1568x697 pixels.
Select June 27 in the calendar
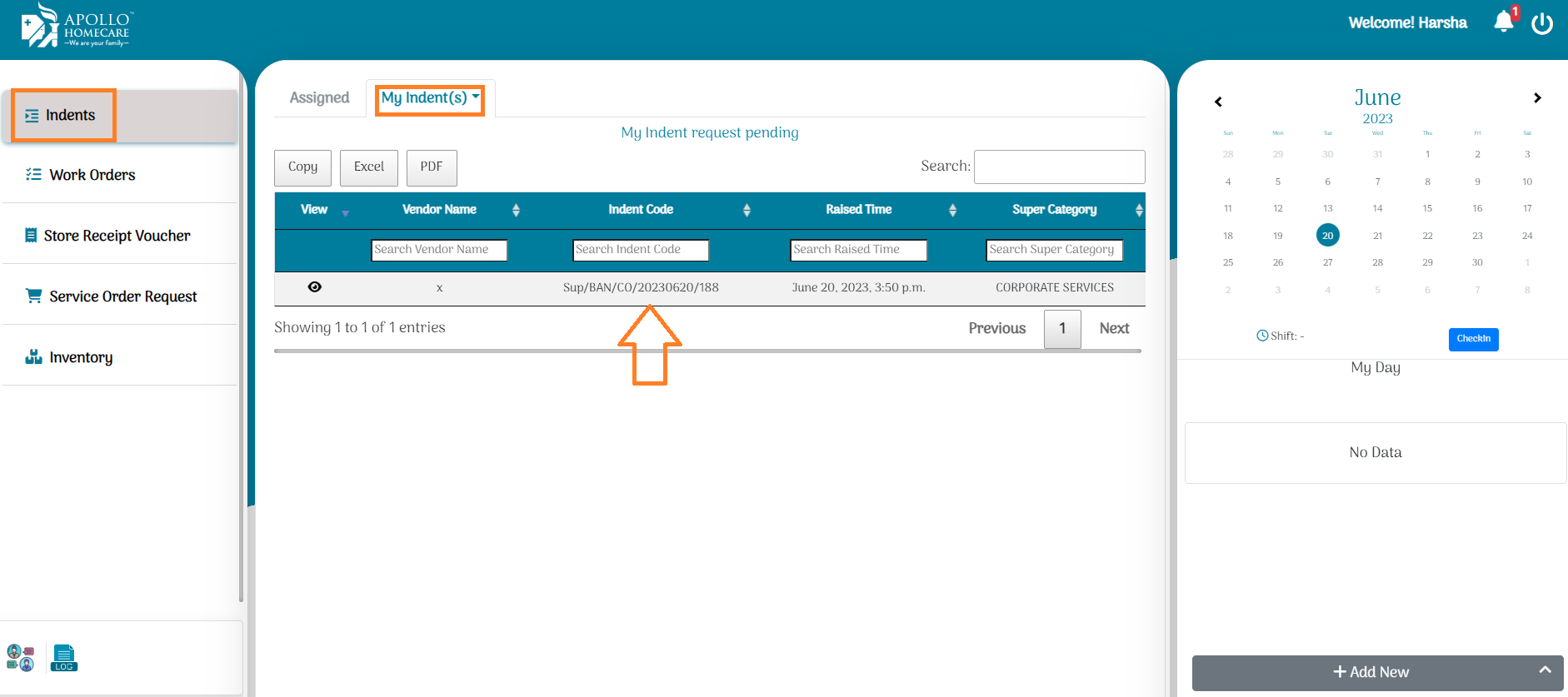click(x=1328, y=262)
